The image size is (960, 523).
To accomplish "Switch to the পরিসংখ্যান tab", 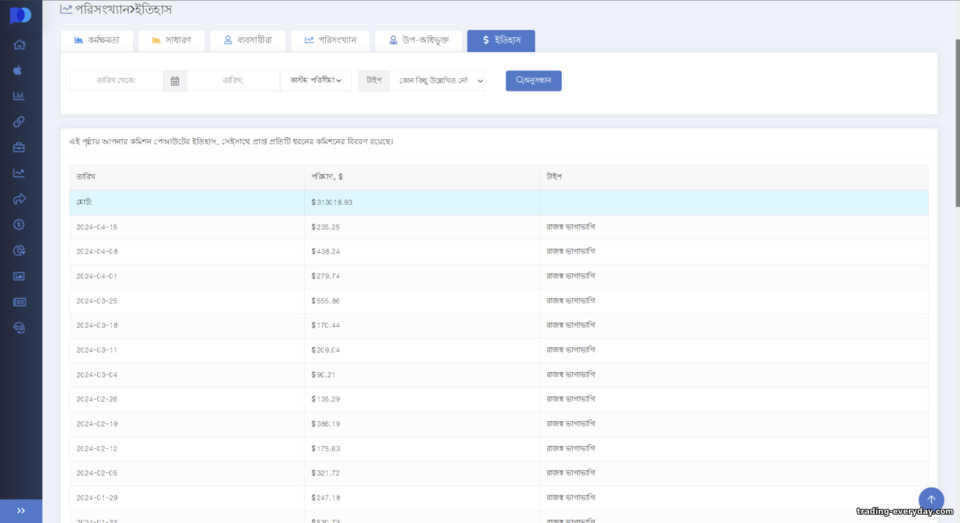I will pos(331,40).
